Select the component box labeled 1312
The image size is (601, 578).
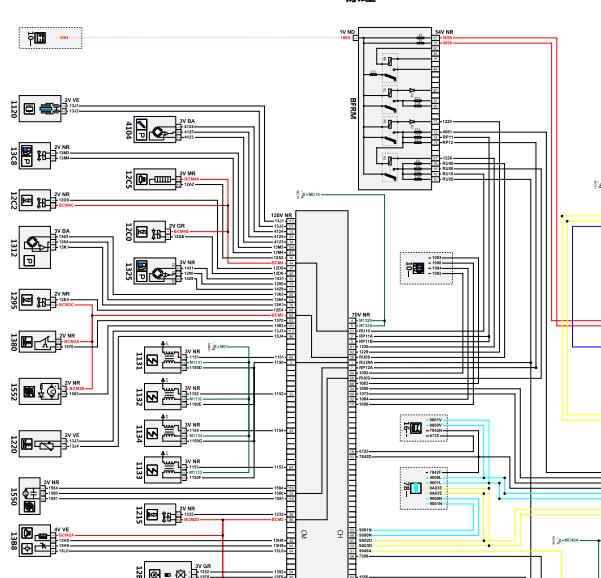pos(35,247)
